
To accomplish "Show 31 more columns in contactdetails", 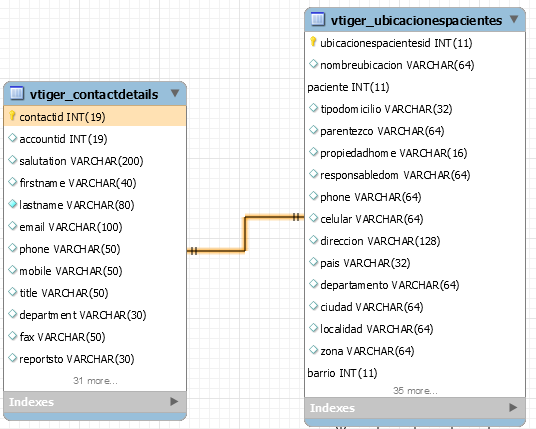I will click(95, 381).
